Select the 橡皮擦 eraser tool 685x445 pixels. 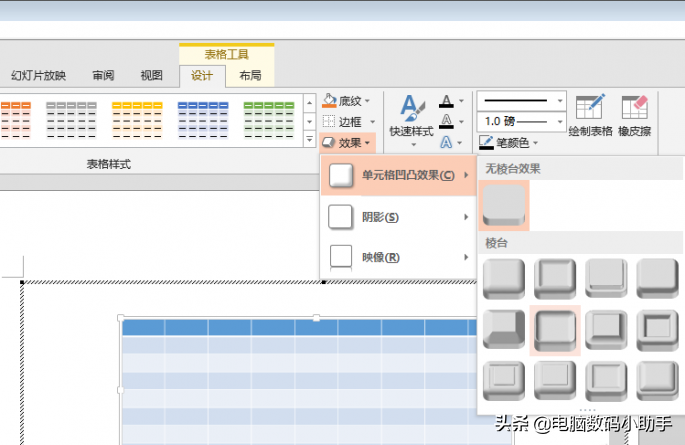click(x=635, y=115)
